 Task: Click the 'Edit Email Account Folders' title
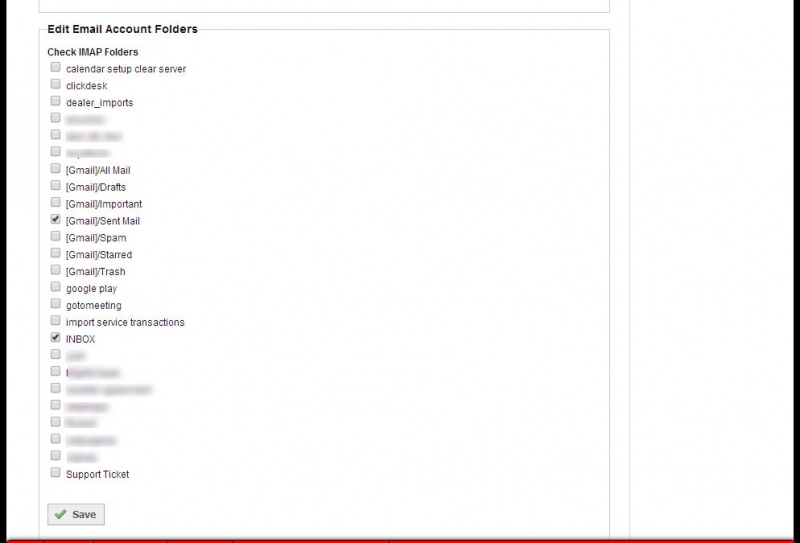[x=122, y=29]
